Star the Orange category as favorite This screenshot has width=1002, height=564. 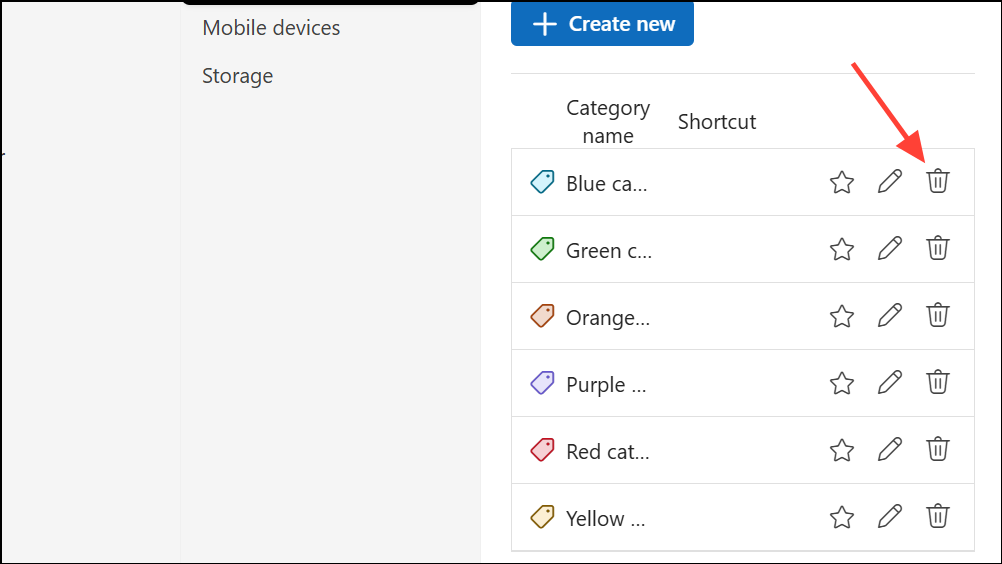click(842, 316)
